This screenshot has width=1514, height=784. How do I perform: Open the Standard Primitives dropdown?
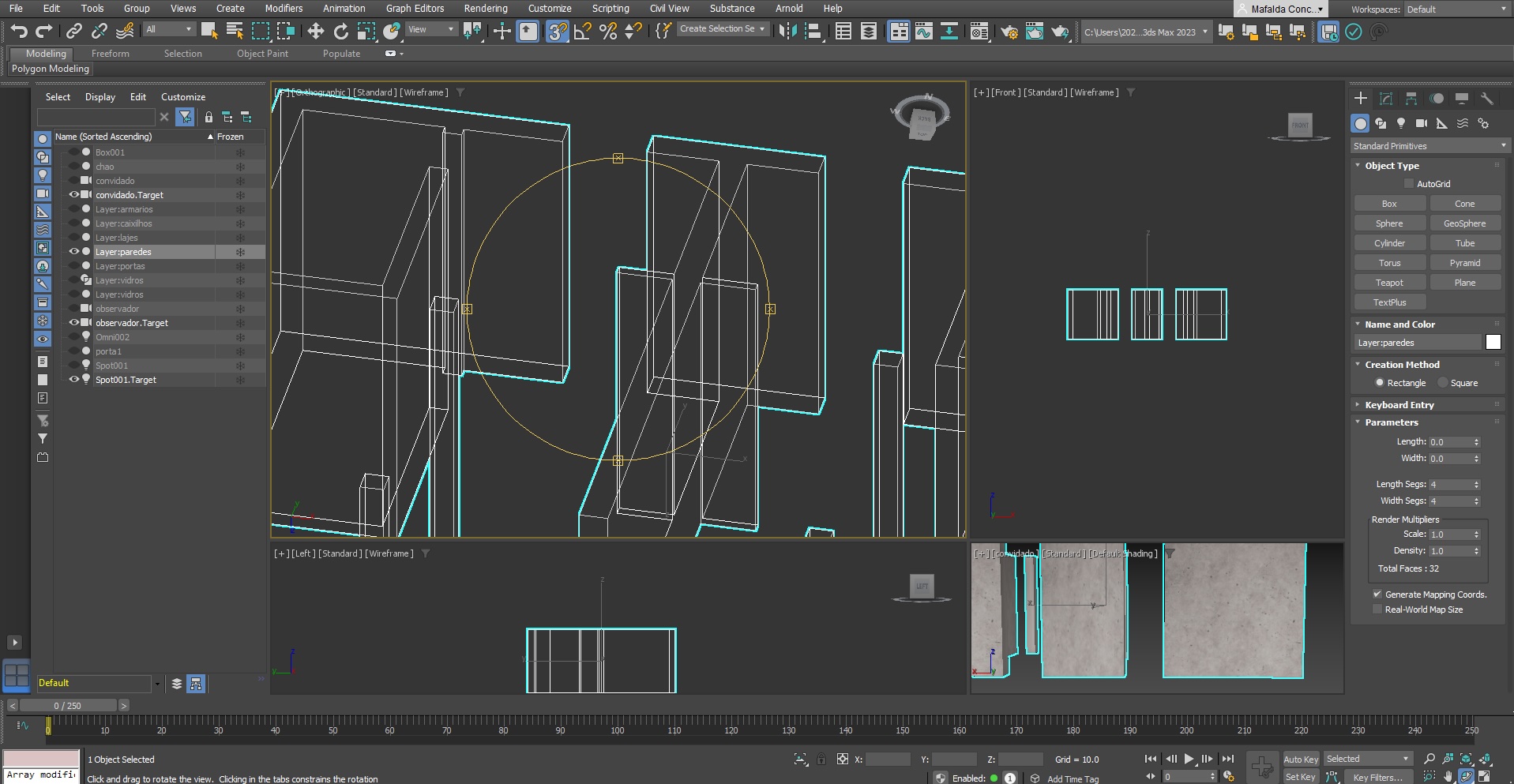tap(1429, 146)
